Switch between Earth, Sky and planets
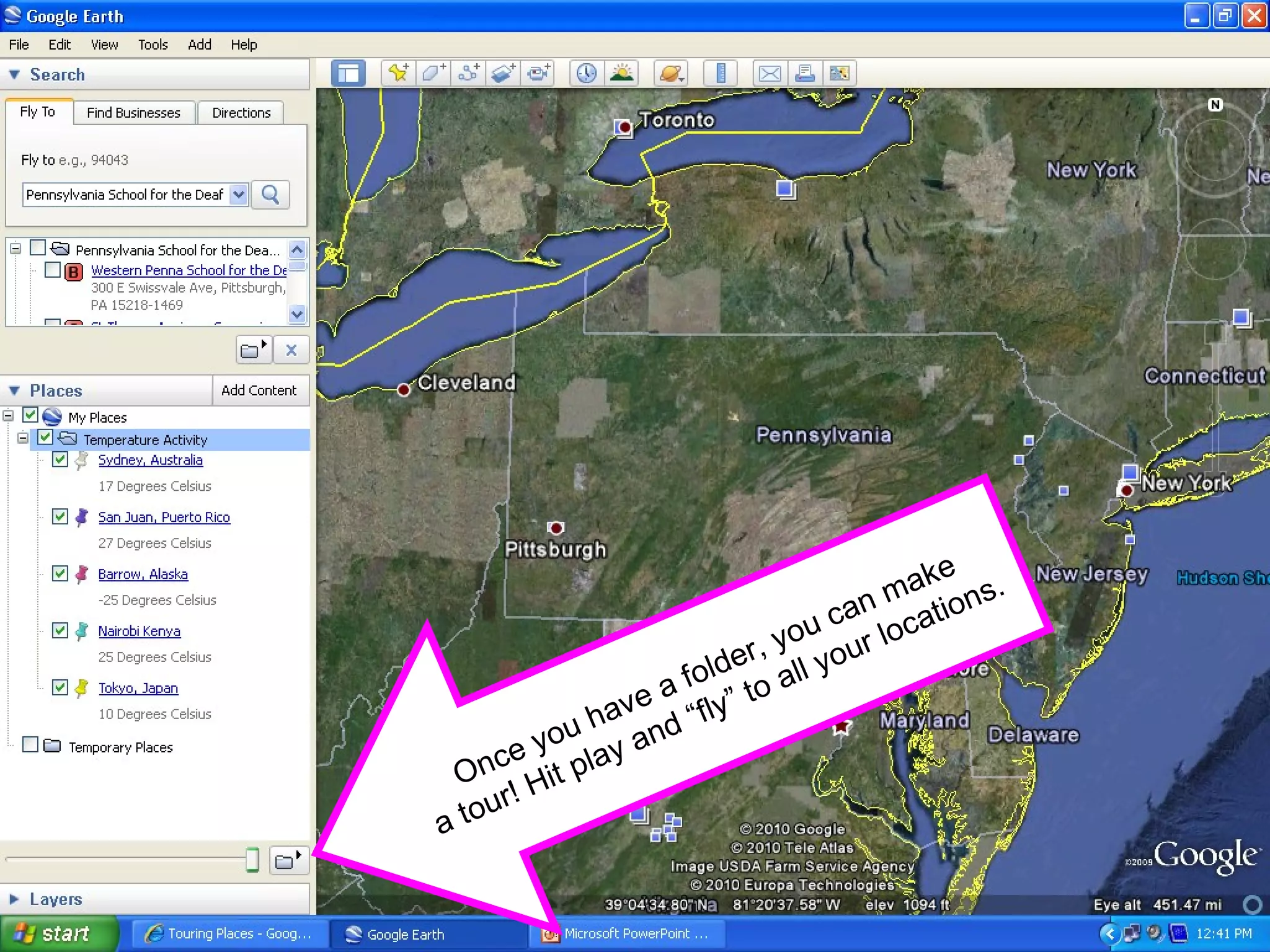 [x=671, y=73]
